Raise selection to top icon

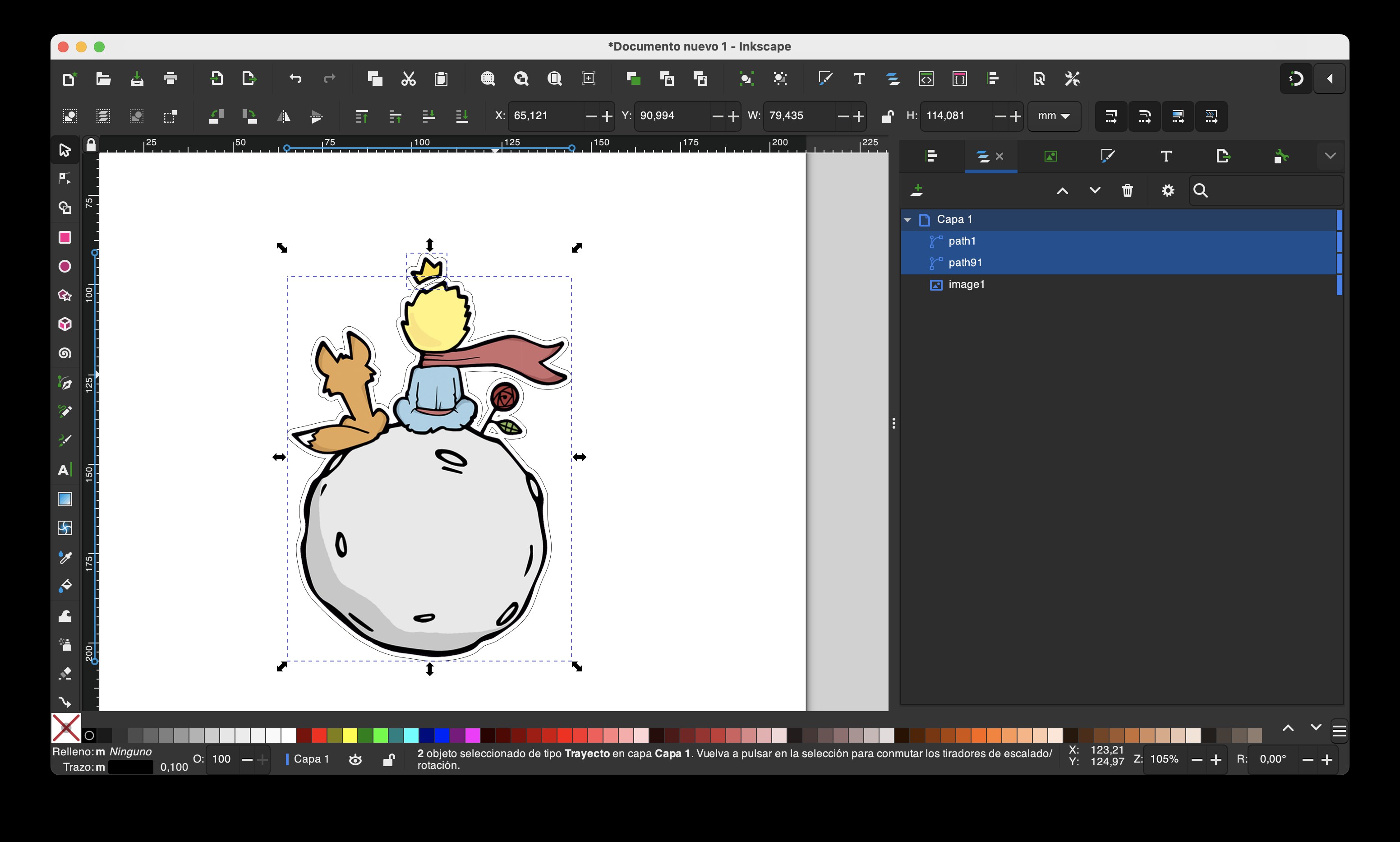pyautogui.click(x=362, y=116)
